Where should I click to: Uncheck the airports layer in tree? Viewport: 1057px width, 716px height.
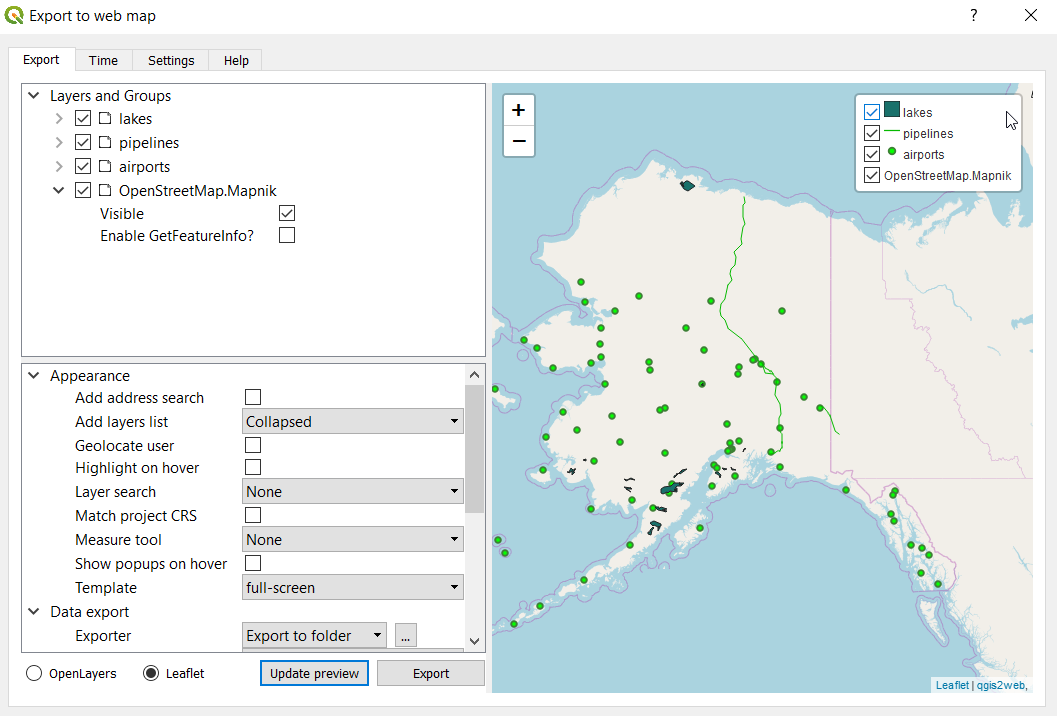coord(83,167)
